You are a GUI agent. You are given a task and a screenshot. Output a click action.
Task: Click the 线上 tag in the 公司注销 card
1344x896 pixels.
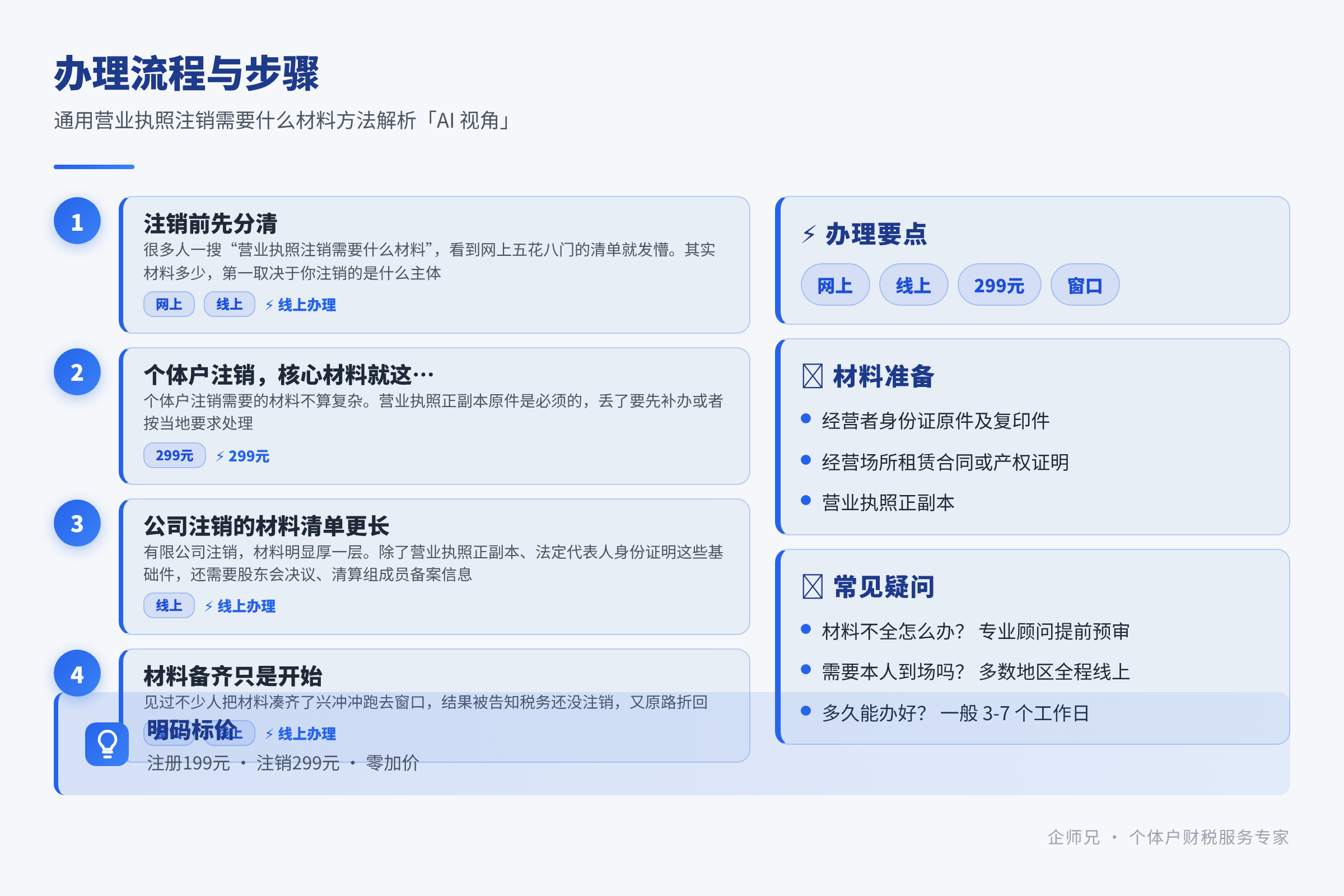169,606
